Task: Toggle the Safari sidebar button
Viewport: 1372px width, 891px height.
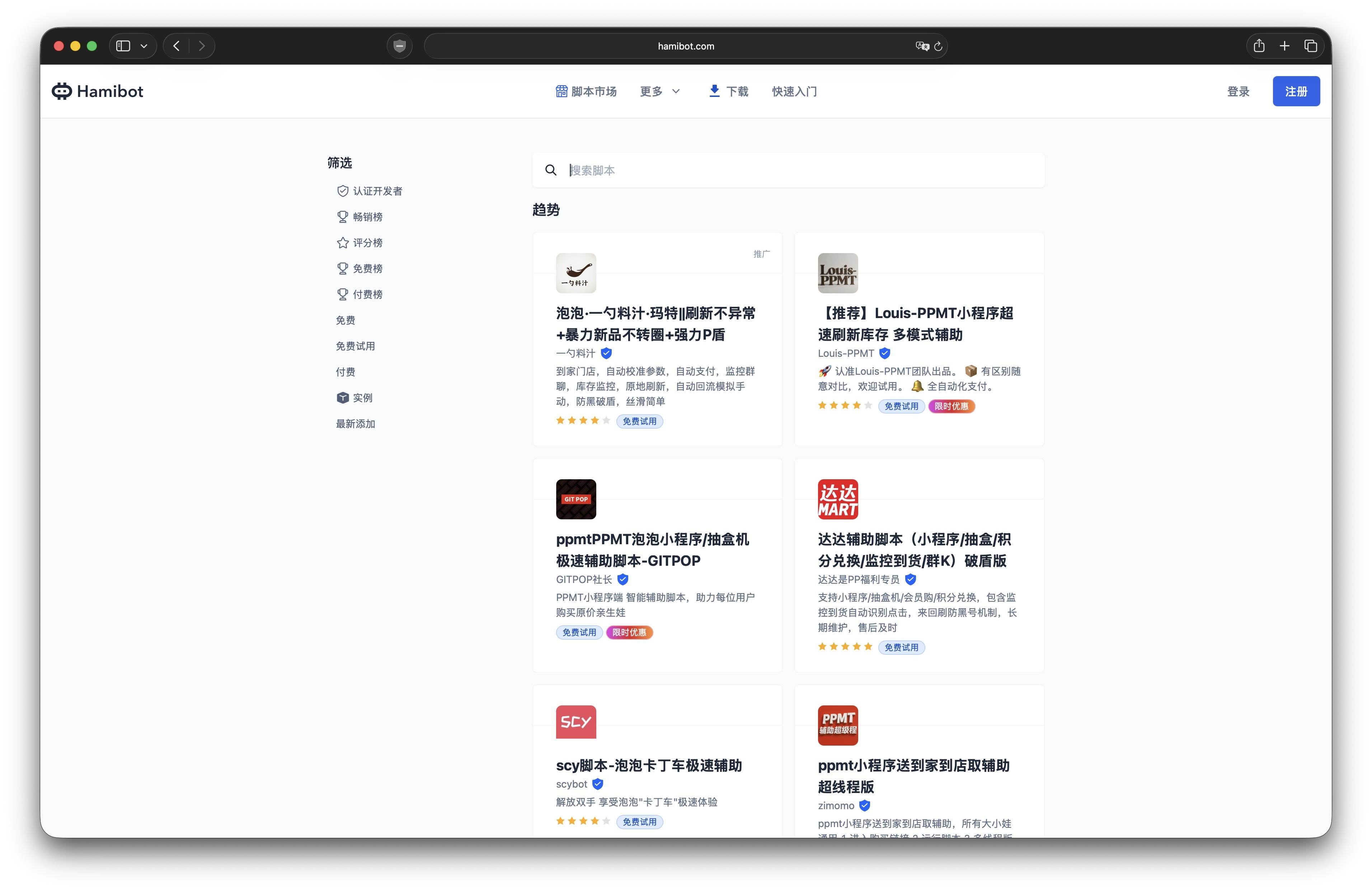Action: pos(123,46)
